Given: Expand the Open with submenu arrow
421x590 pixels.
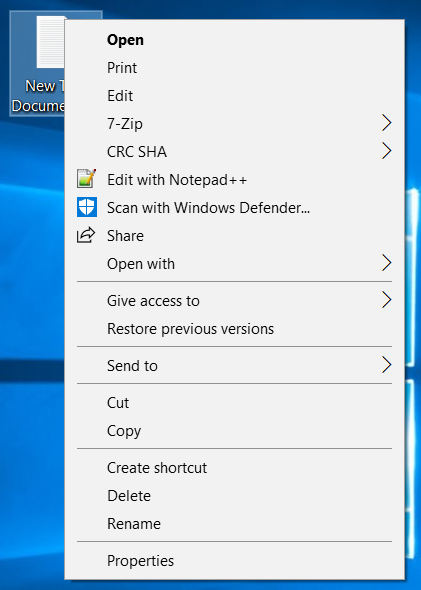Looking at the screenshot, I should [386, 263].
